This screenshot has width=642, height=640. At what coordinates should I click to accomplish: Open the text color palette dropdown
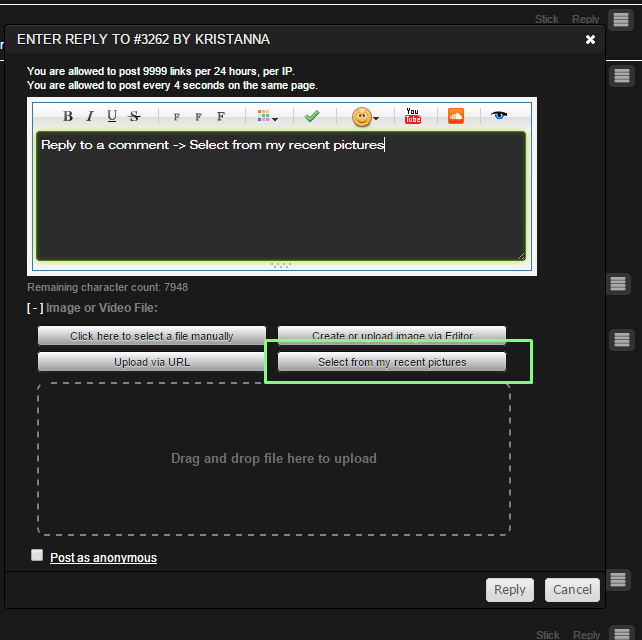click(x=267, y=116)
